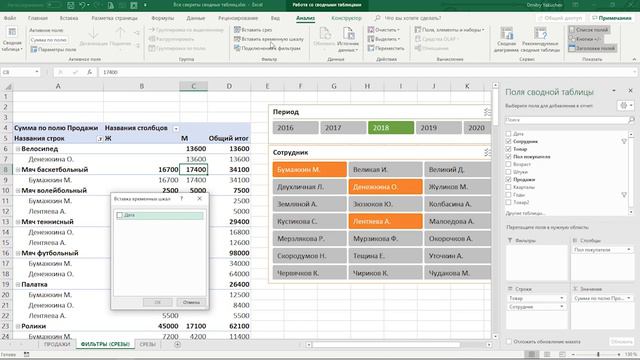The height and width of the screenshot is (360, 640).
Task: Click Вставить временную шкалу (Insert Timeline)
Action: tap(269, 39)
